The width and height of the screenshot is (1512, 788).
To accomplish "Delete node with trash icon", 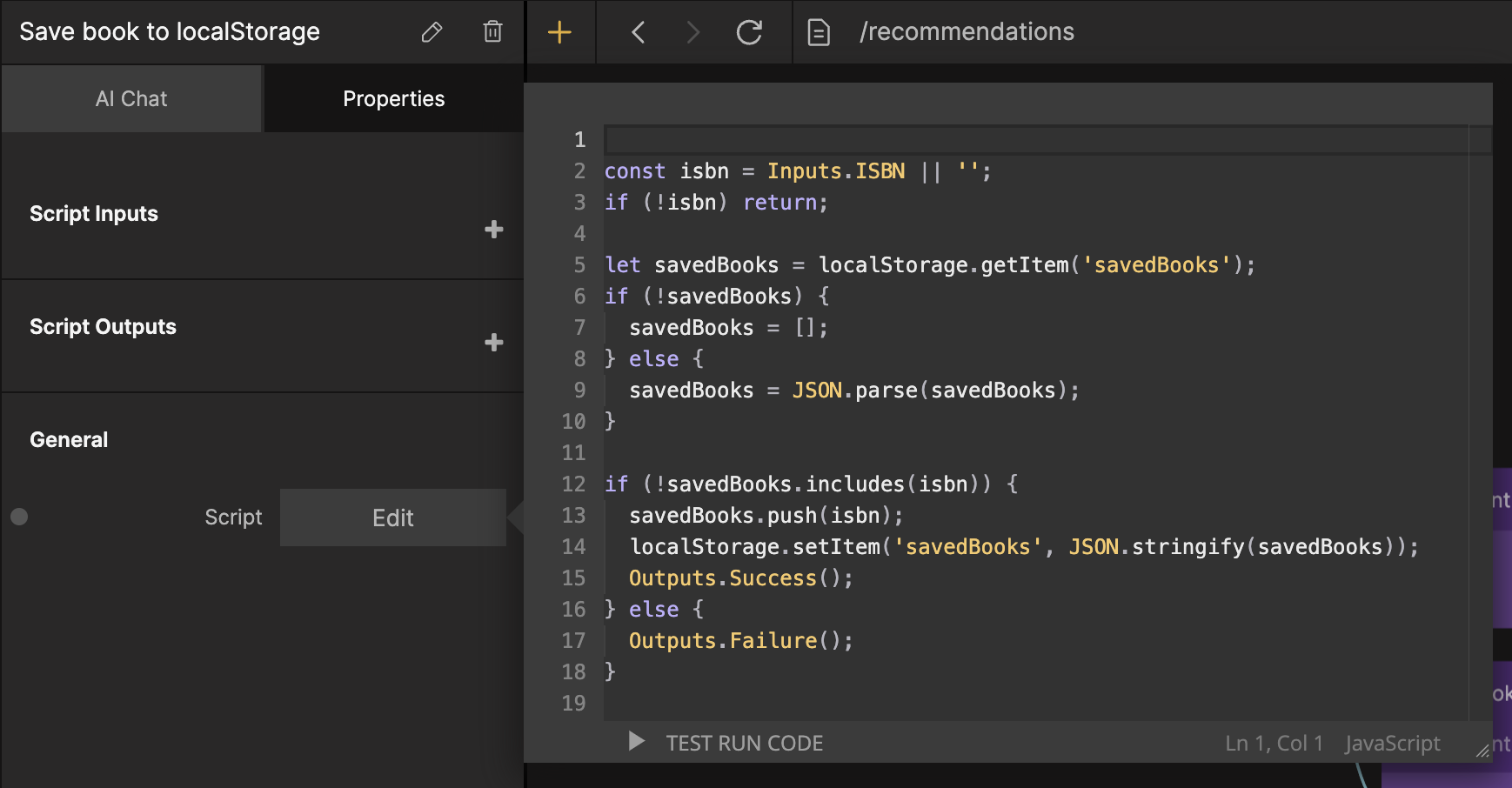I will point(492,32).
